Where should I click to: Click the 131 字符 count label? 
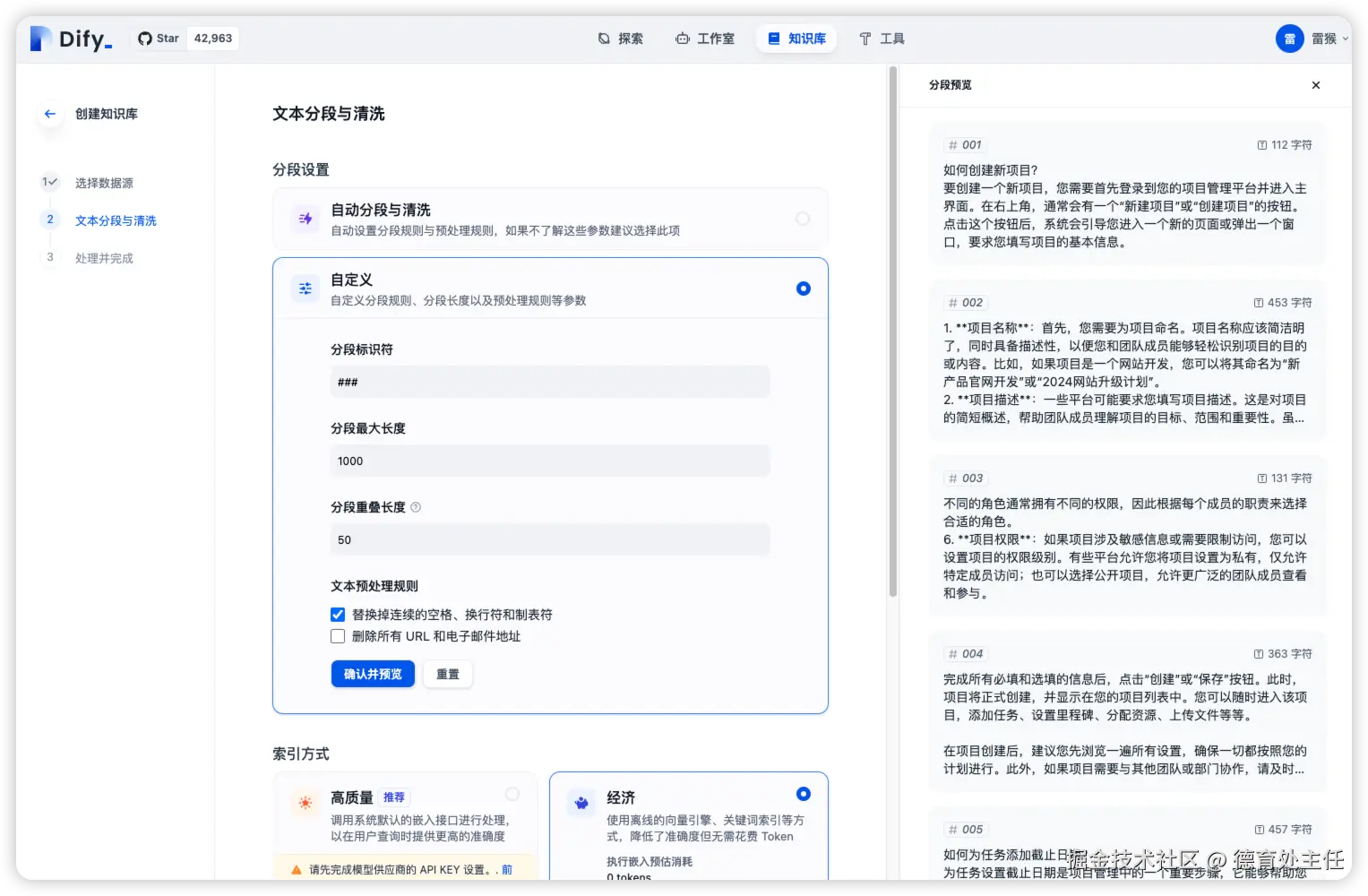[1285, 478]
